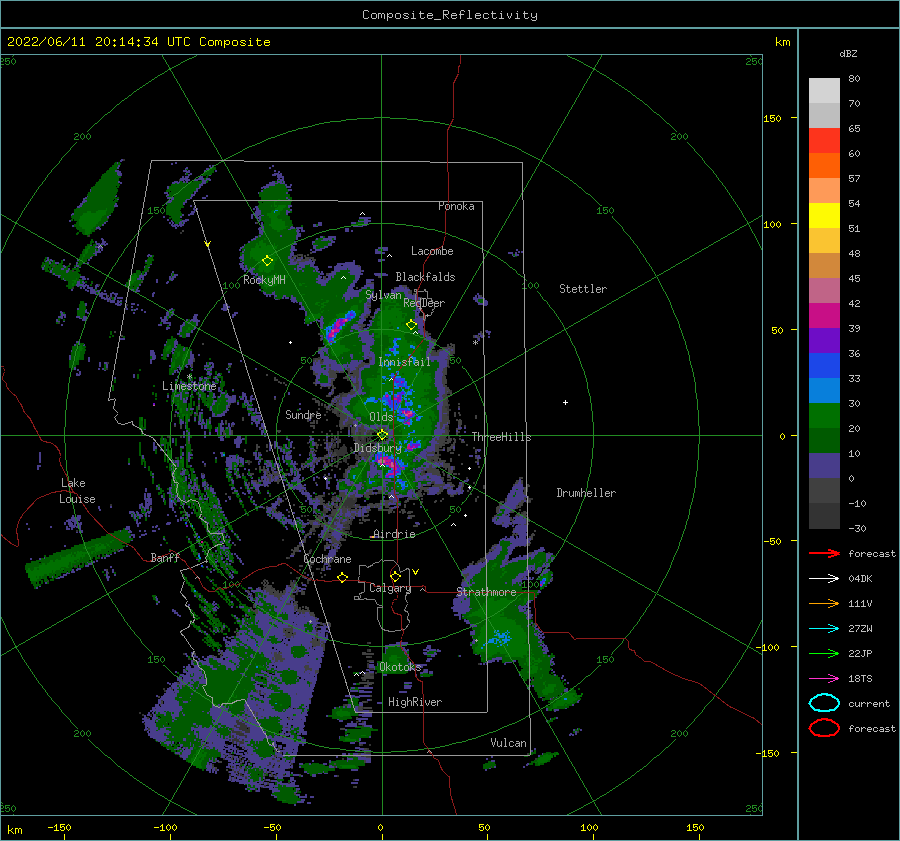The height and width of the screenshot is (841, 900).
Task: Click the Lacombe town label
Action: click(x=432, y=251)
